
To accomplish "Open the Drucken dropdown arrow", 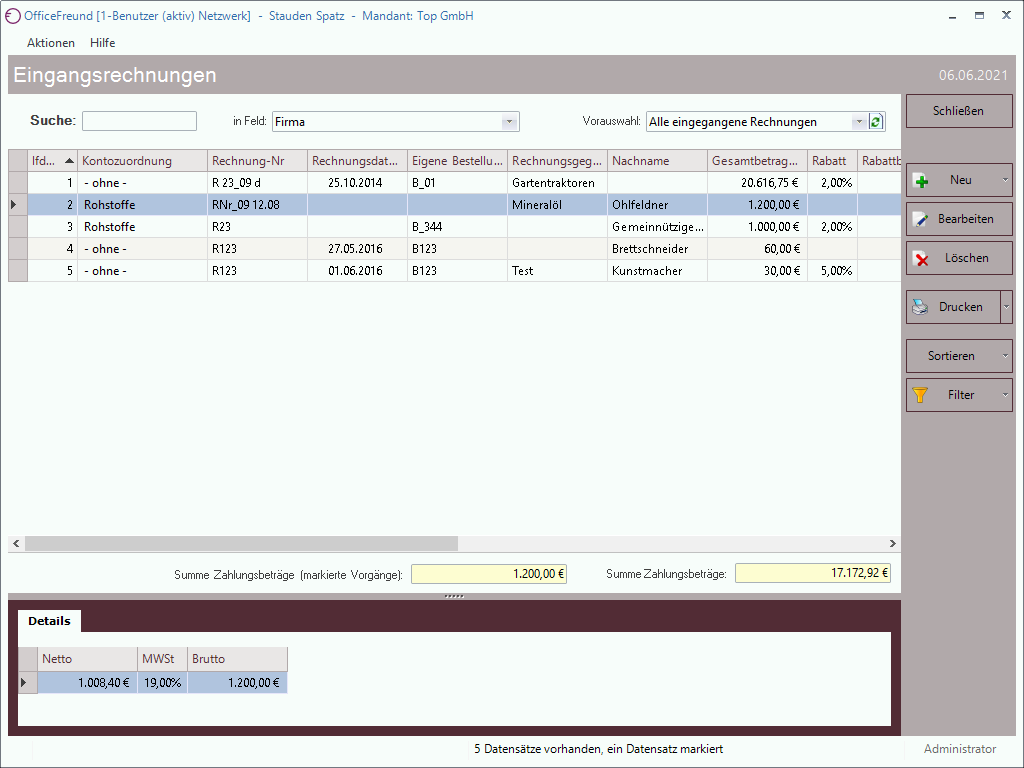I will tap(1005, 308).
